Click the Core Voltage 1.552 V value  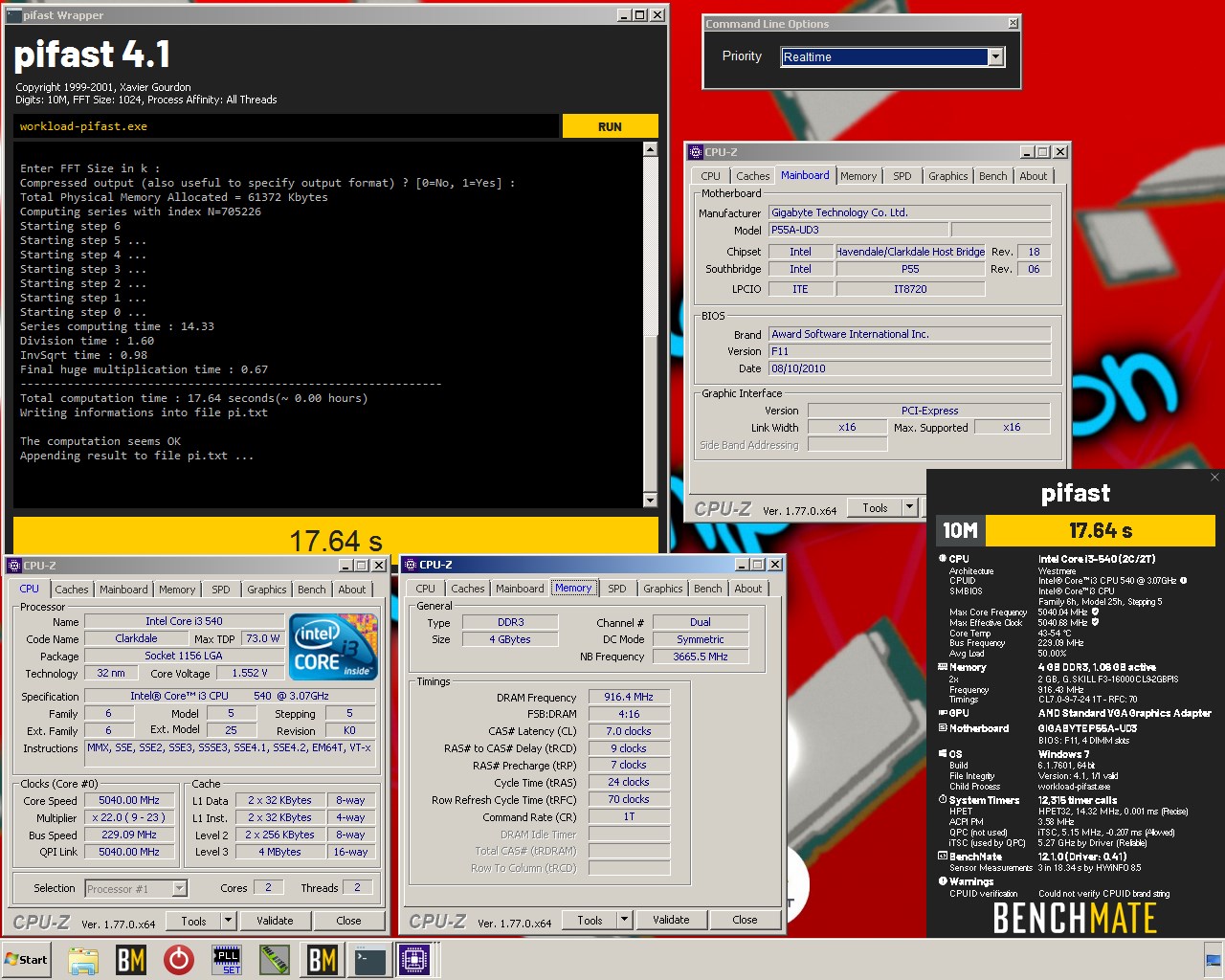pos(252,674)
